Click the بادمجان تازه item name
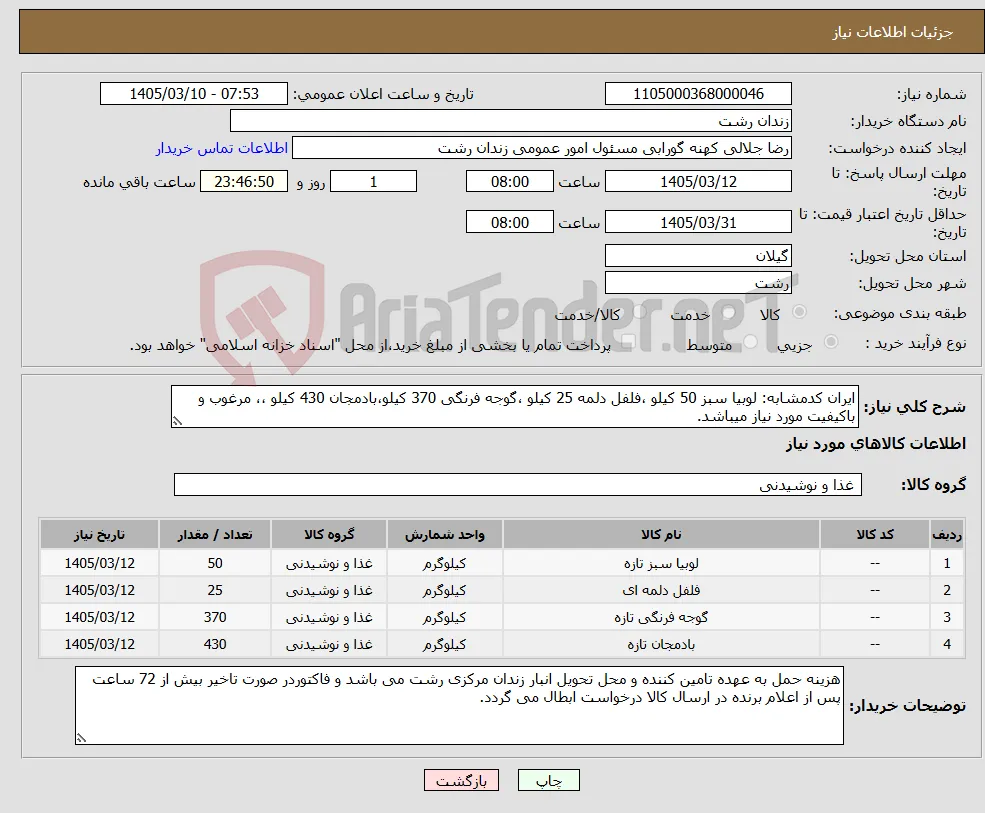The image size is (985, 813). [661, 645]
